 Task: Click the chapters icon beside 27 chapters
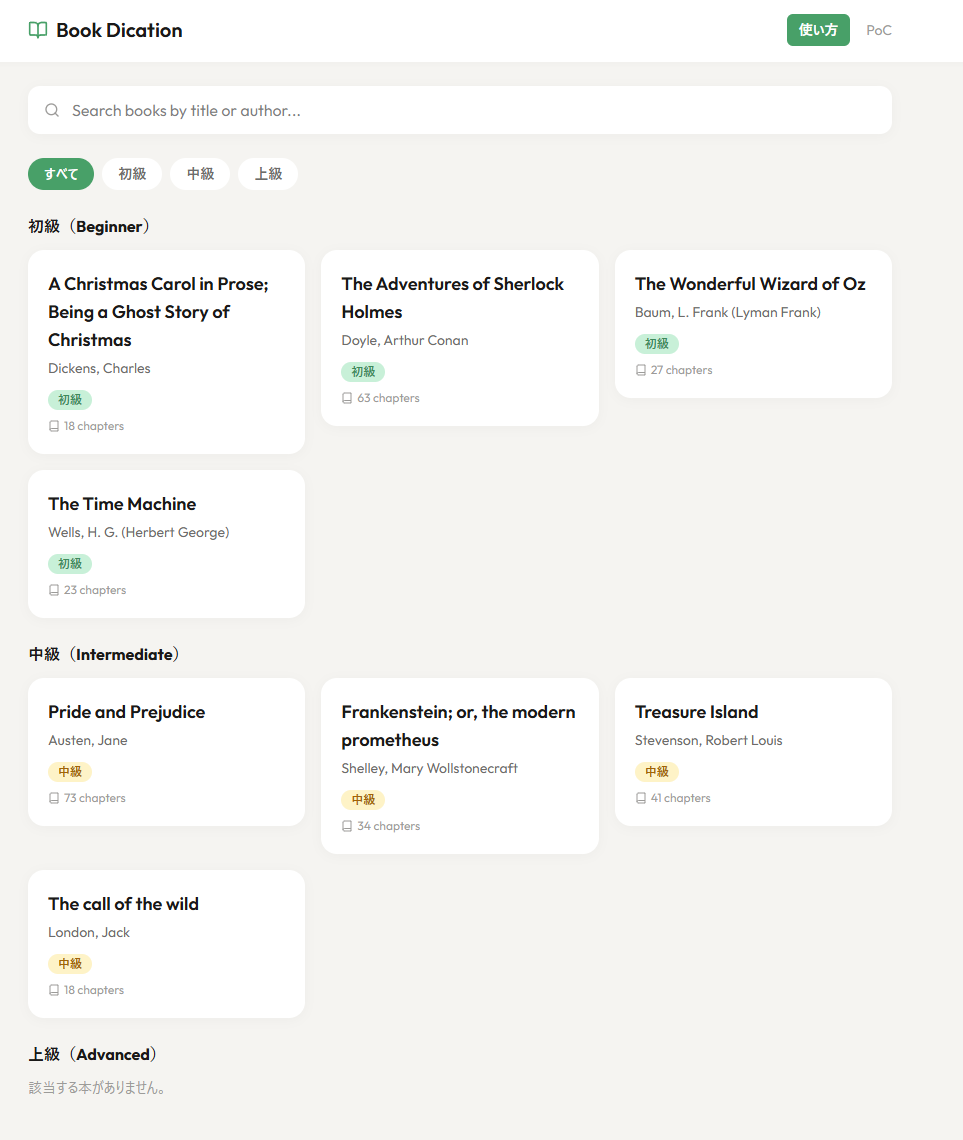641,370
